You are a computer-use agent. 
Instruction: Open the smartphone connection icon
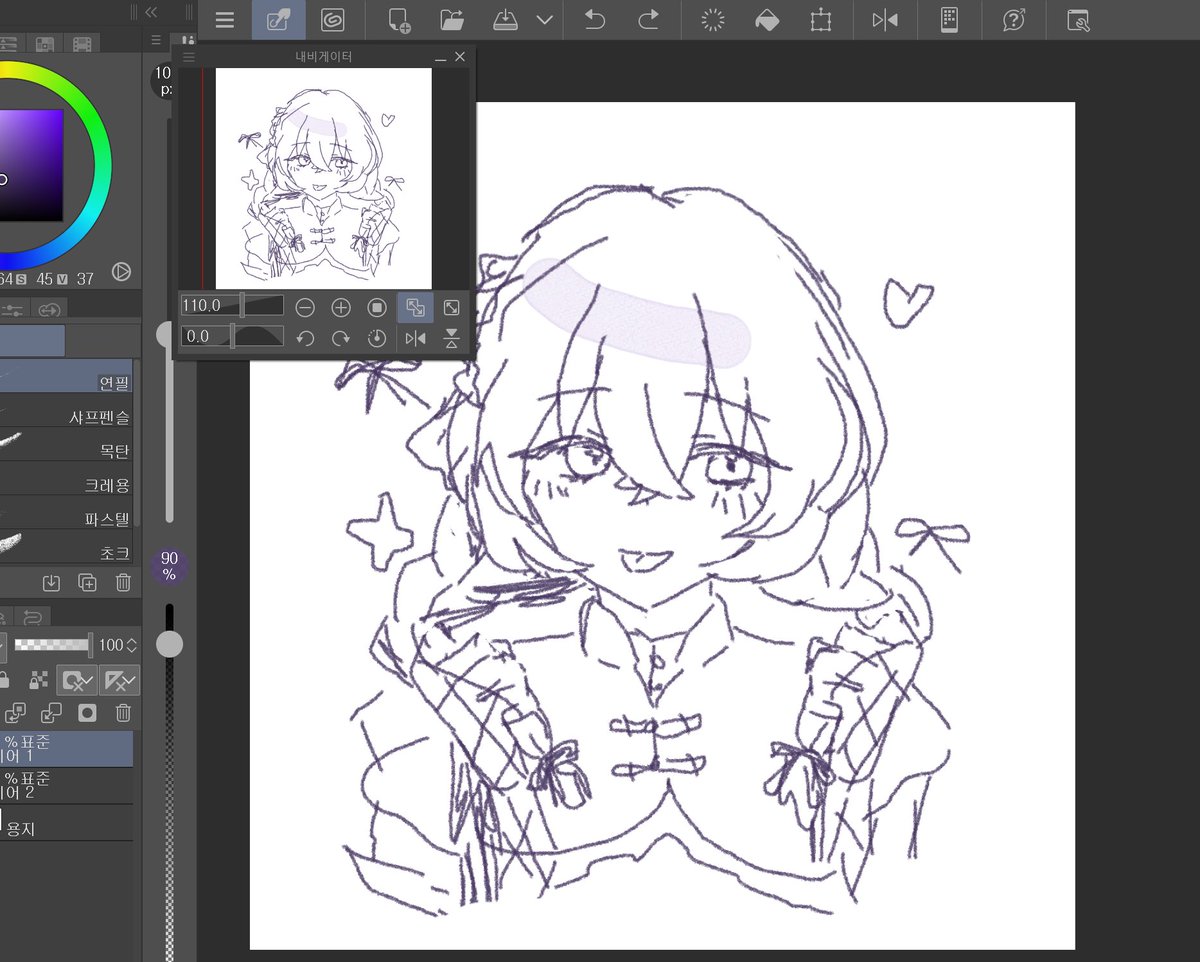(949, 20)
